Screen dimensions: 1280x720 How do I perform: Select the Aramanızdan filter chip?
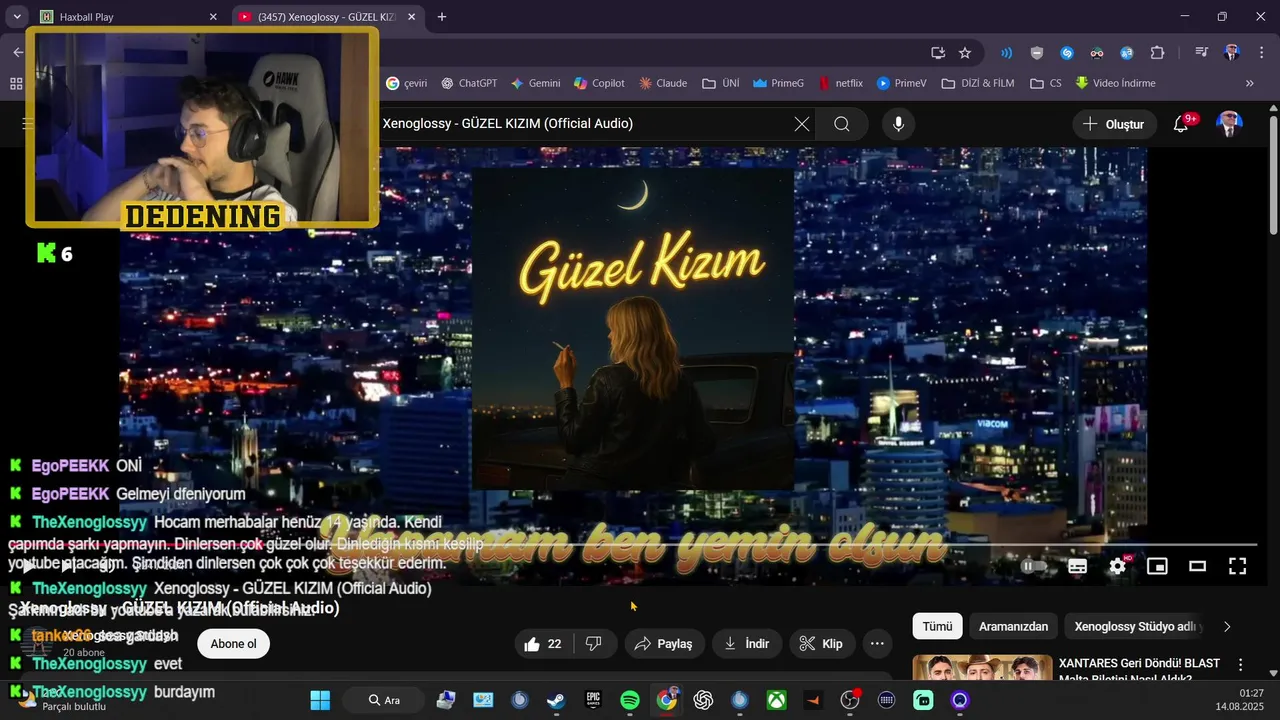tap(1014, 627)
